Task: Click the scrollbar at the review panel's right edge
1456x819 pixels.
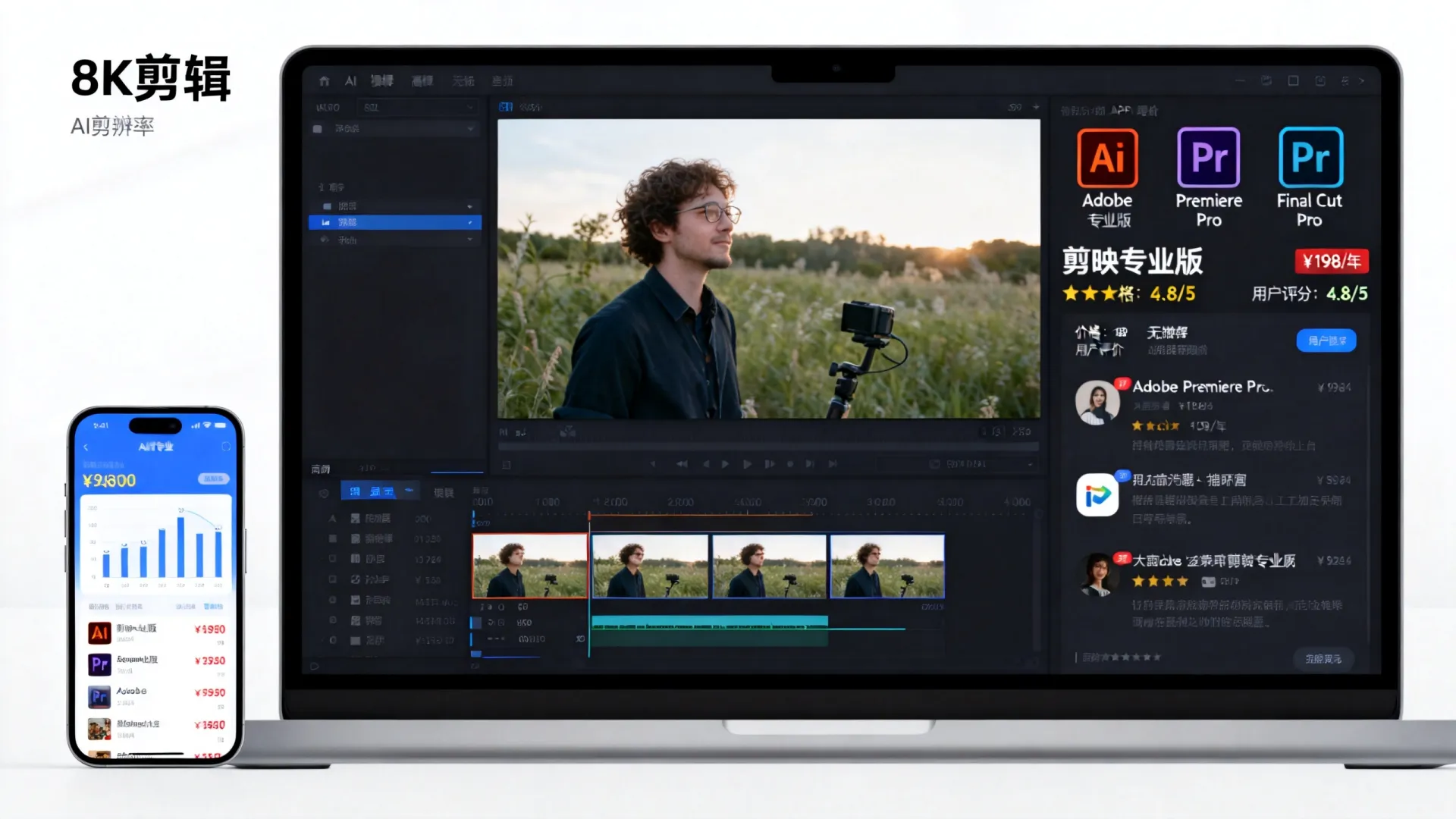Action: (1369, 504)
